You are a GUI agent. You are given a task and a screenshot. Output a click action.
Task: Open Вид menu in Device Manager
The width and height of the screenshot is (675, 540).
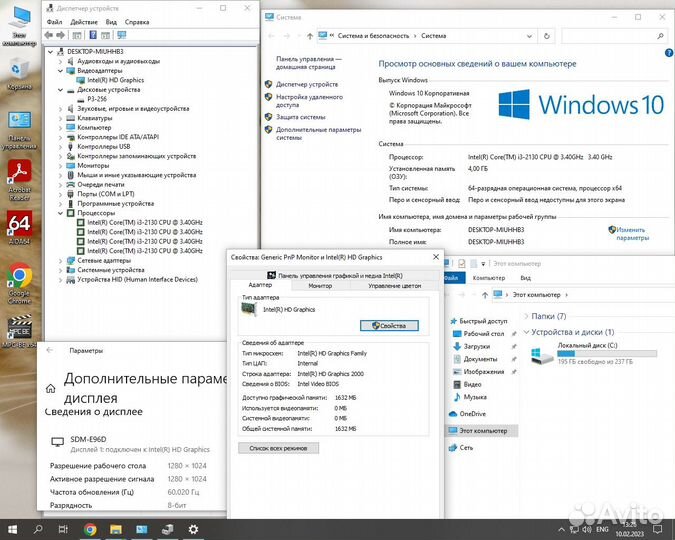pos(111,22)
